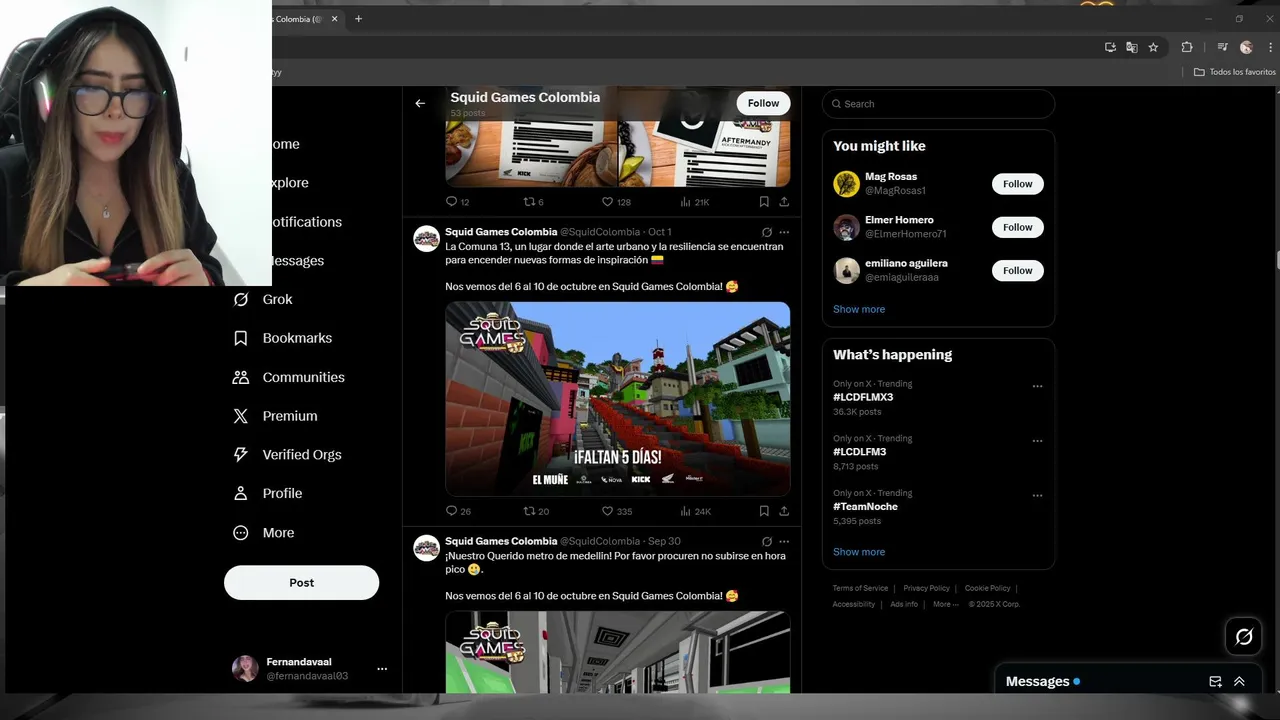This screenshot has width=1280, height=720.
Task: Open Cookie Policy link
Action: (987, 588)
